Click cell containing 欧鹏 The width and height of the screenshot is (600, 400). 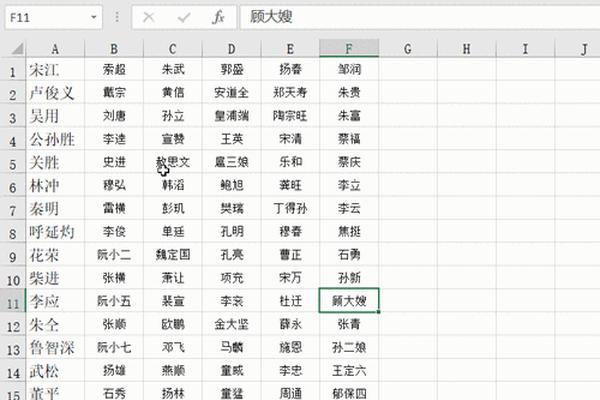point(173,325)
